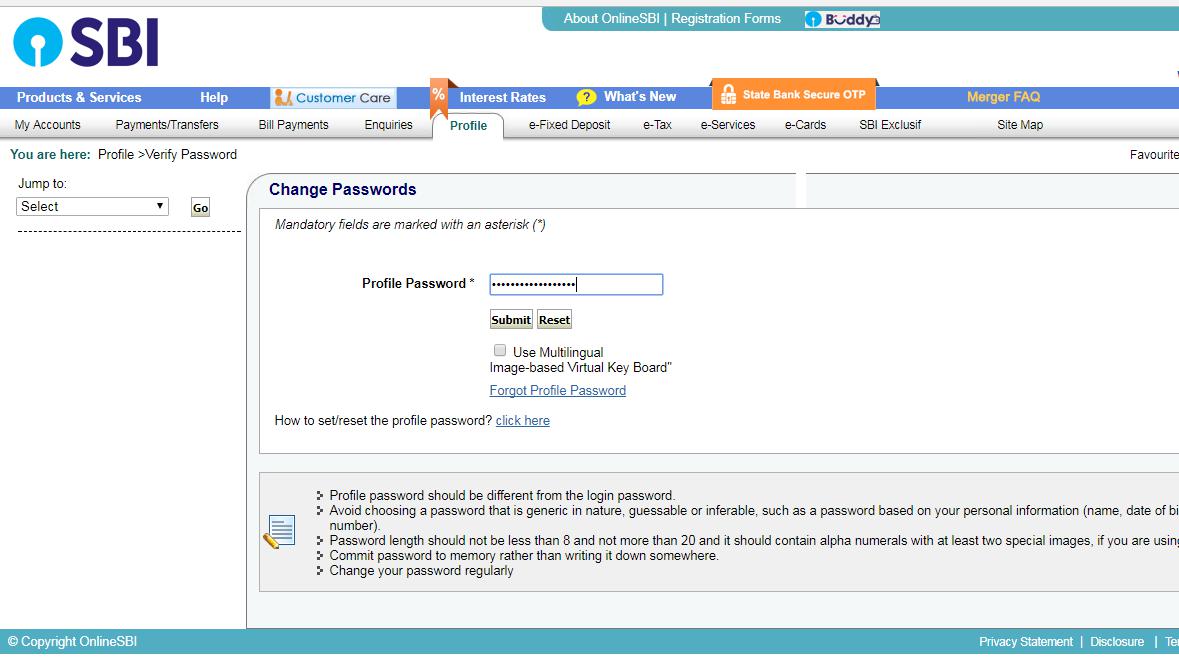Click the mandatory fields asterisk note
This screenshot has width=1179, height=671.
[x=410, y=225]
